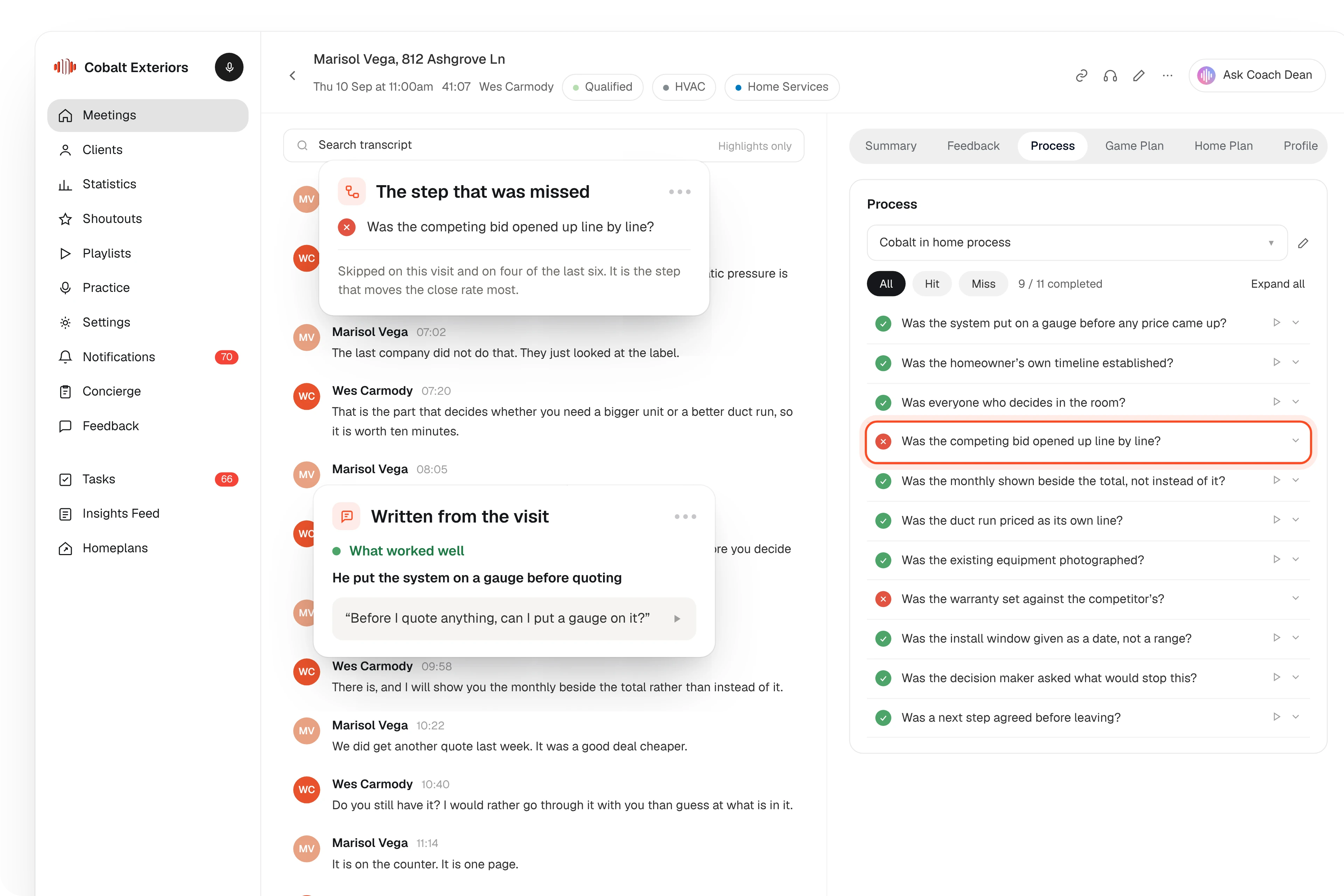Play clip for monthly shown beside total

(1276, 480)
